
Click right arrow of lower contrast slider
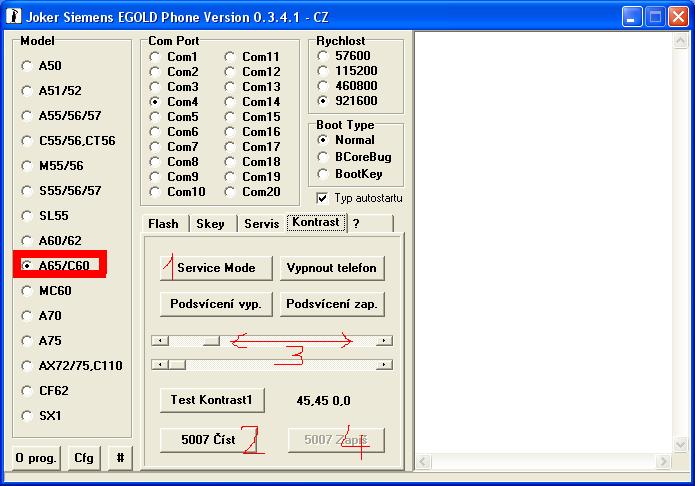(x=384, y=364)
